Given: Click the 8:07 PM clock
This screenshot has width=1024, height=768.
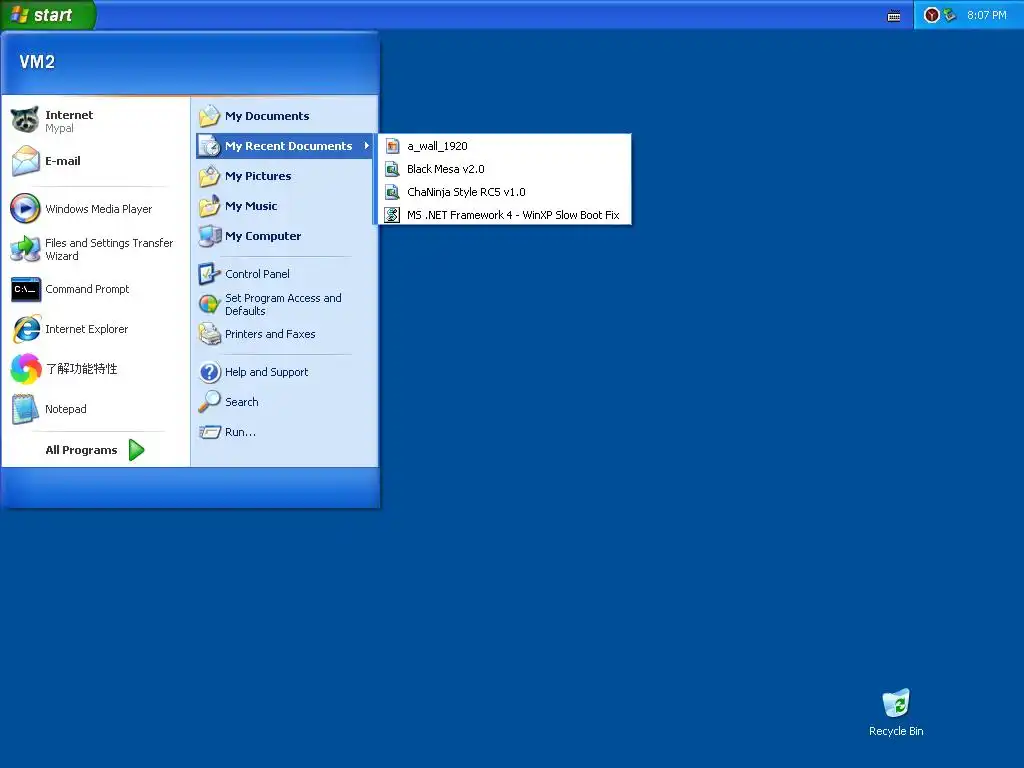Looking at the screenshot, I should tap(986, 15).
